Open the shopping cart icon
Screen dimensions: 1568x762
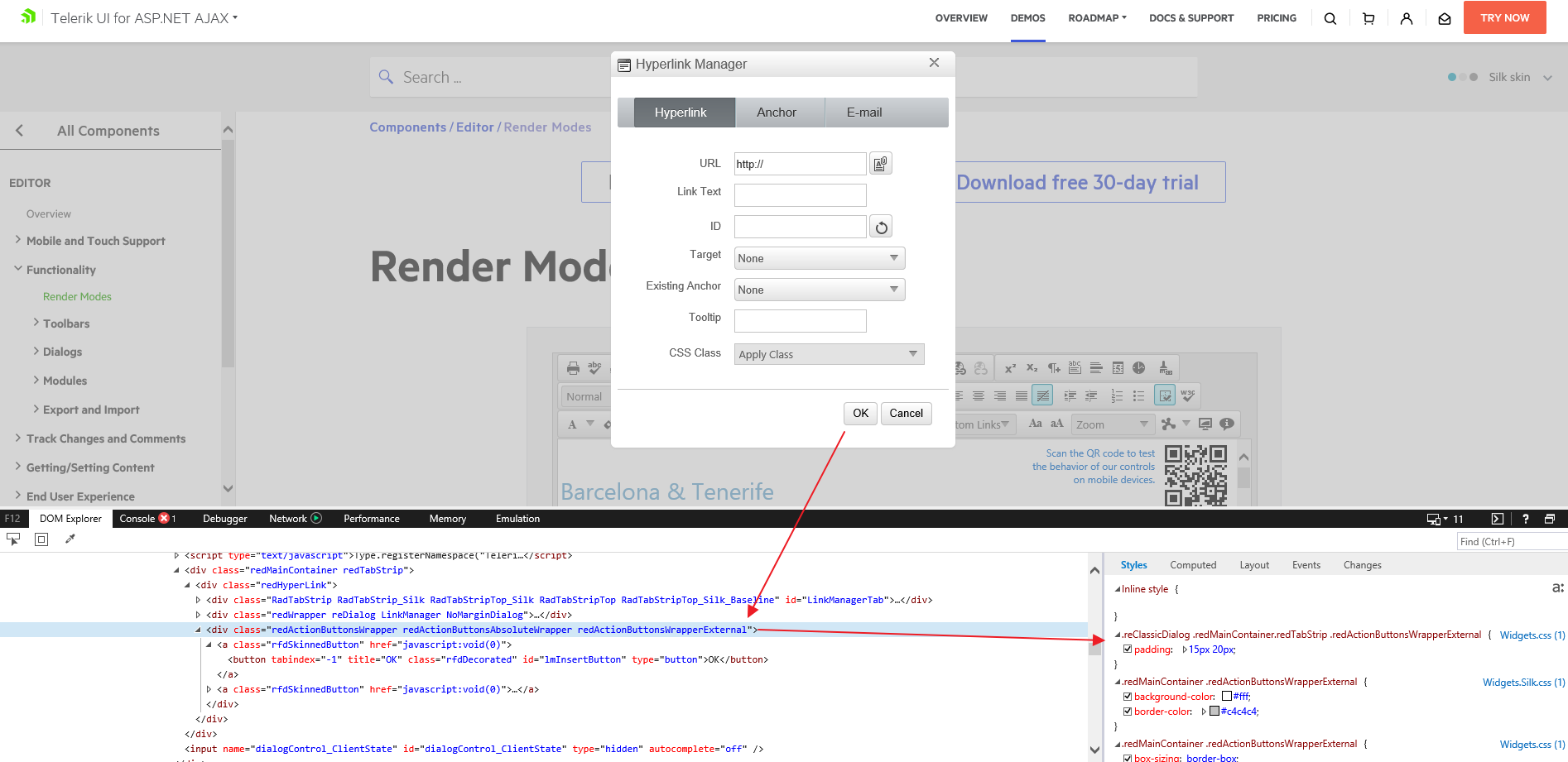(x=1368, y=18)
